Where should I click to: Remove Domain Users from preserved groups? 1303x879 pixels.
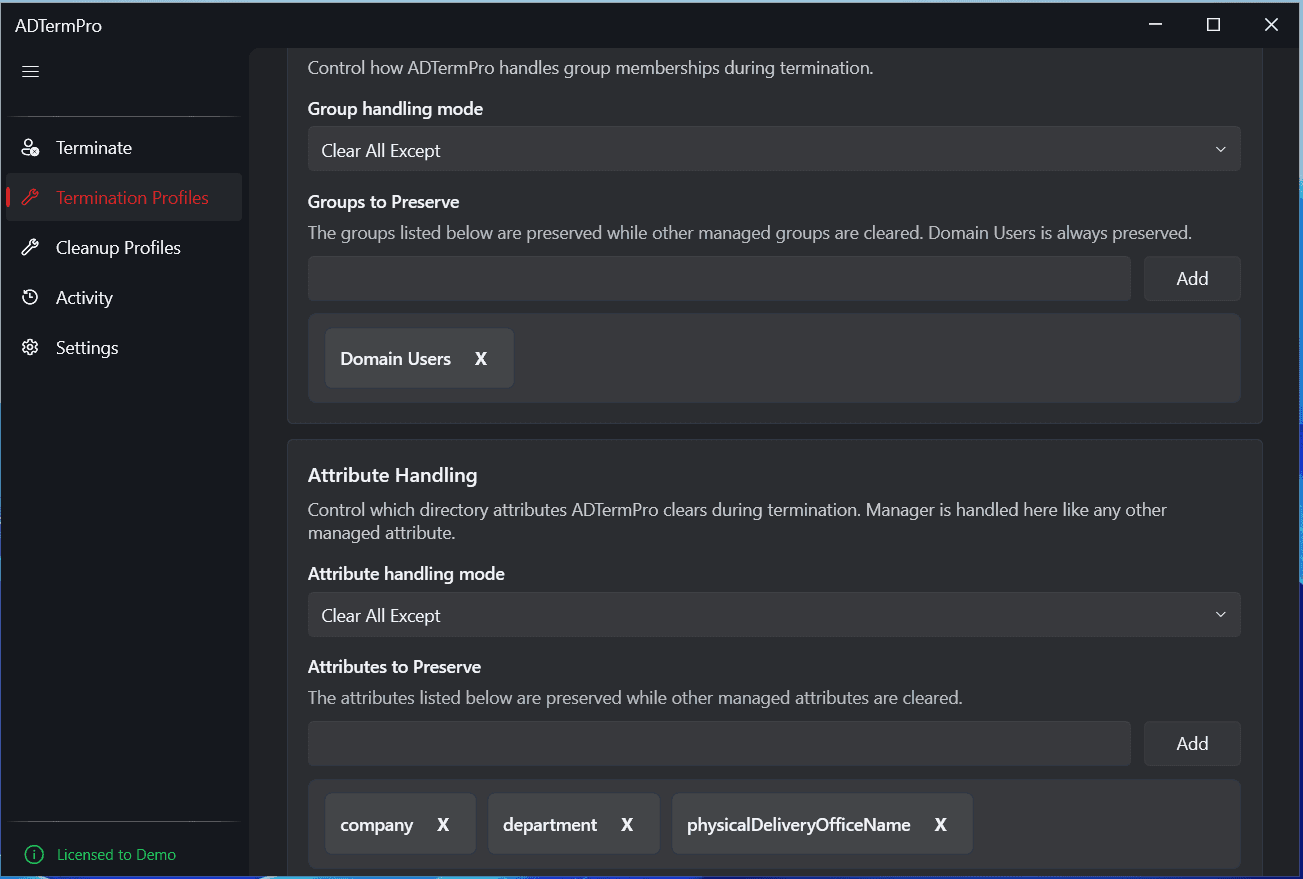point(480,358)
